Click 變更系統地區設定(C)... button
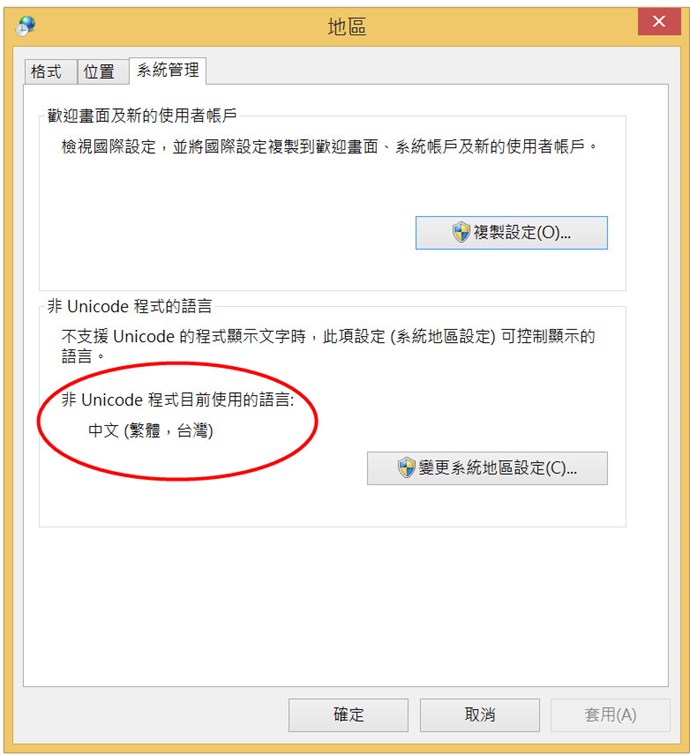Viewport: 690px width, 755px height. pos(487,468)
